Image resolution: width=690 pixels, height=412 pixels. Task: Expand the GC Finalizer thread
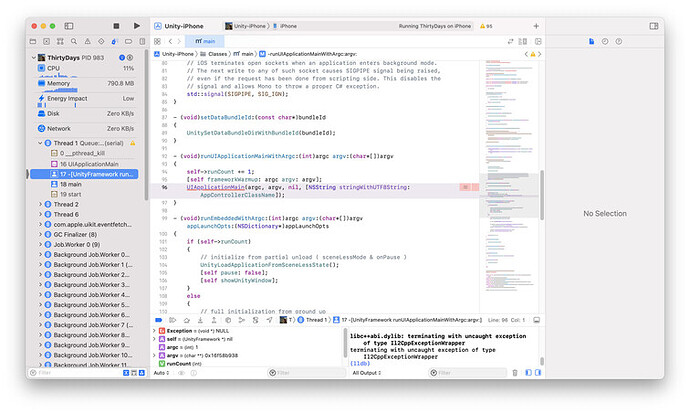pos(40,235)
